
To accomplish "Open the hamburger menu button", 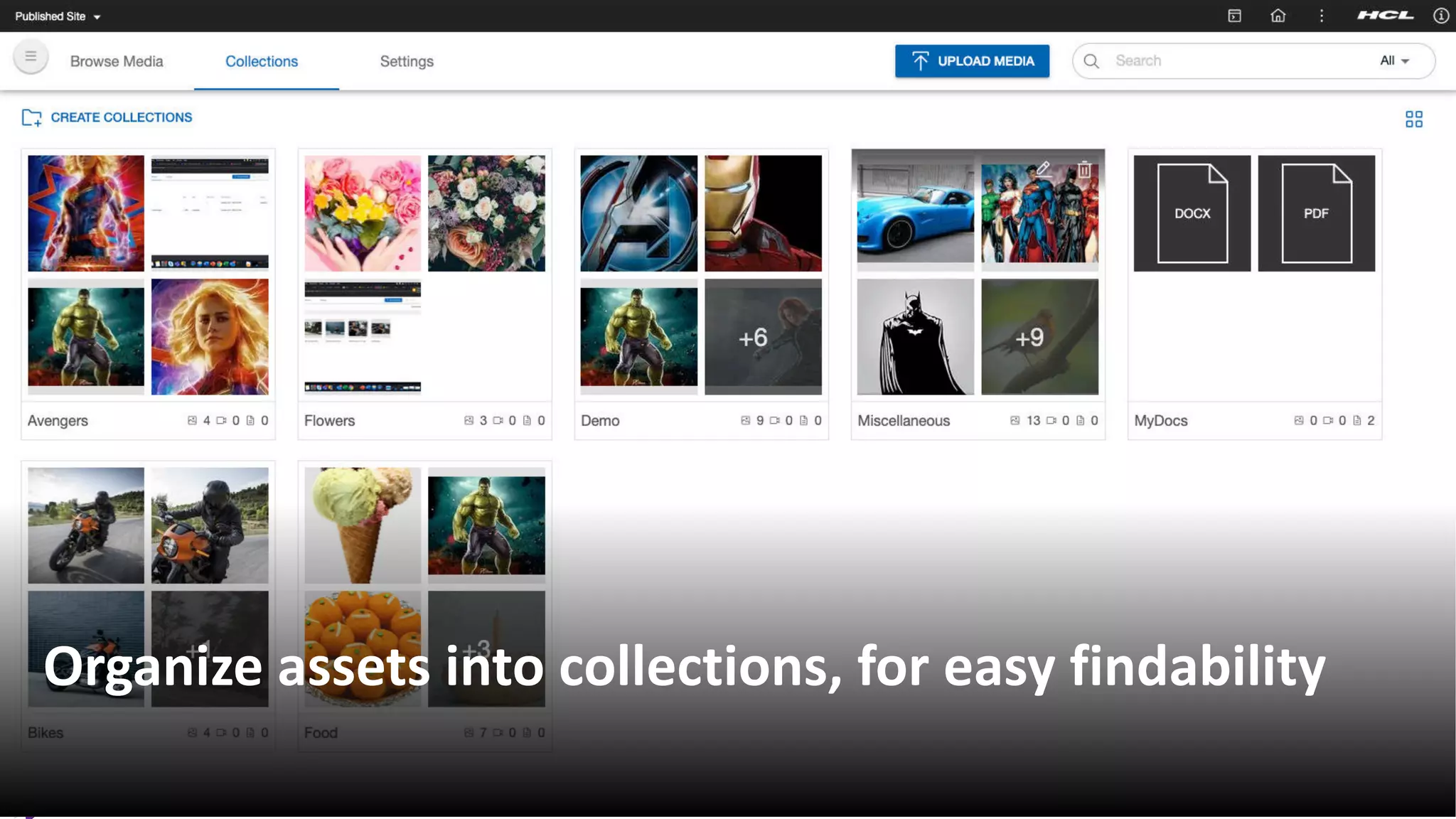I will click(31, 56).
